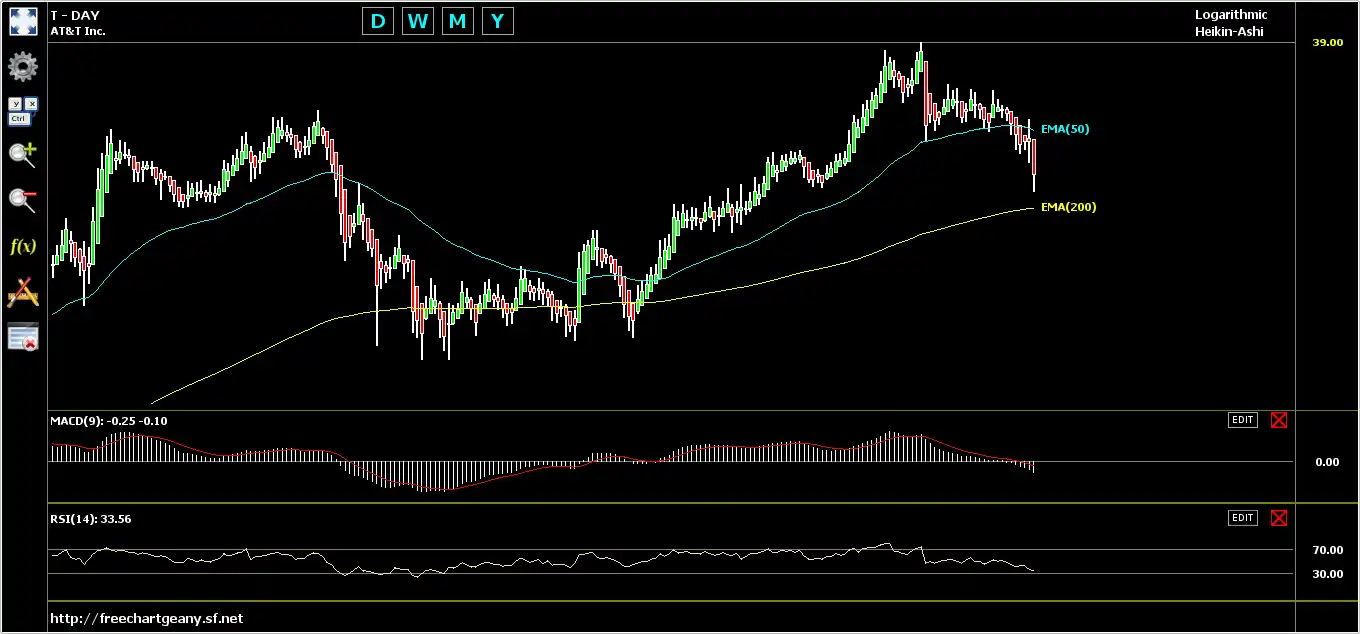The image size is (1360, 634).
Task: Switch to the yearly Y timeframe
Action: [x=498, y=21]
